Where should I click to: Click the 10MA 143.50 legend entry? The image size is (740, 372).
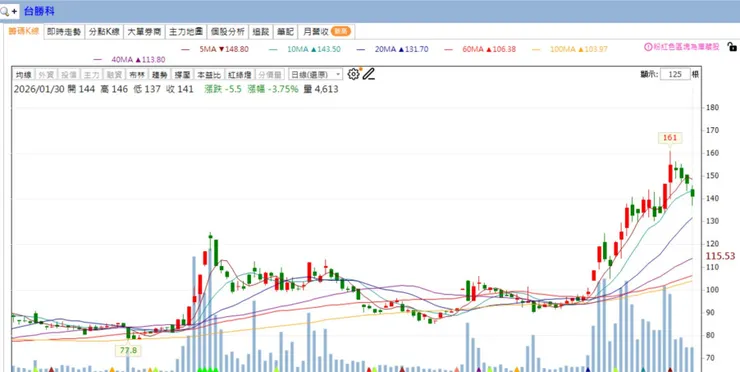(305, 49)
